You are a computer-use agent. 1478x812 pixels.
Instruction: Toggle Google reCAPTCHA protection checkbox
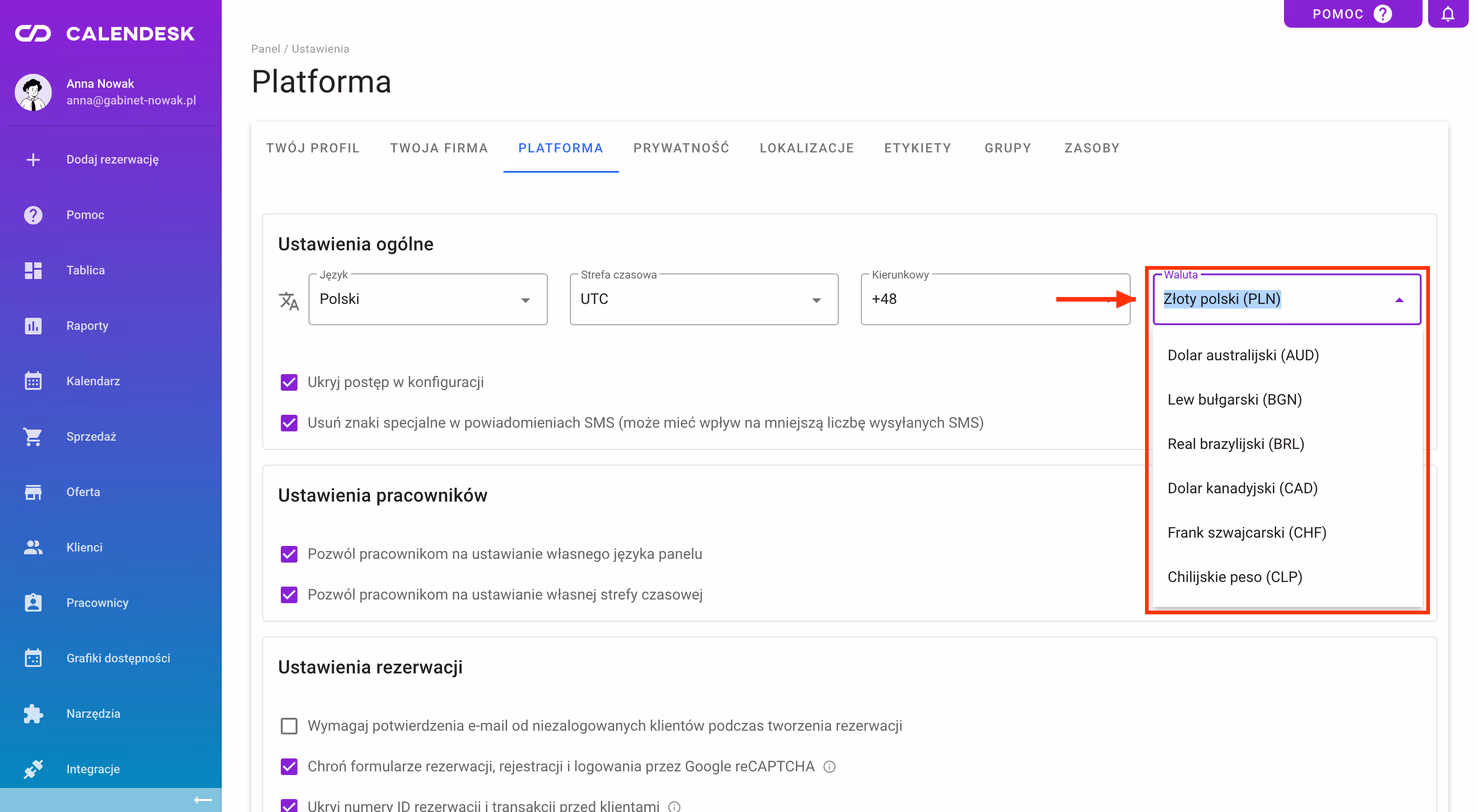289,767
